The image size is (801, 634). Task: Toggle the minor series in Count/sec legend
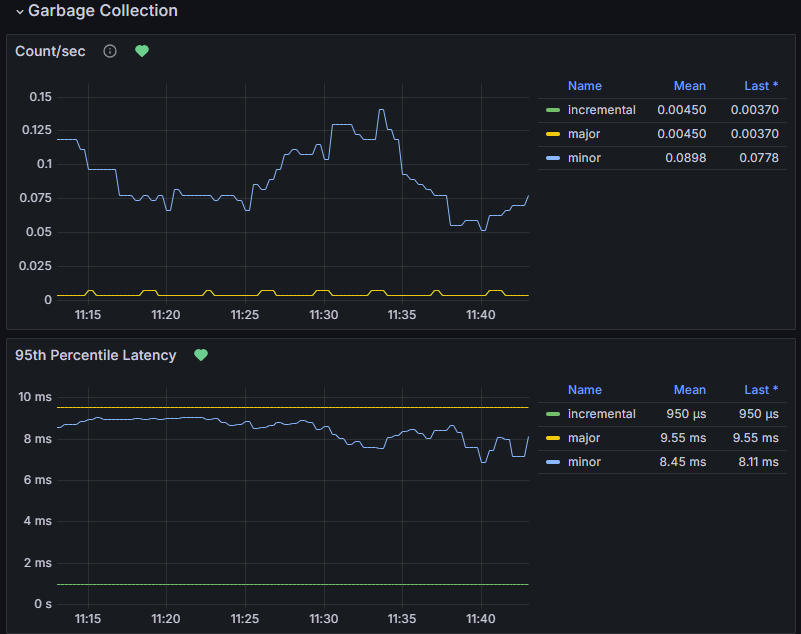(x=584, y=158)
